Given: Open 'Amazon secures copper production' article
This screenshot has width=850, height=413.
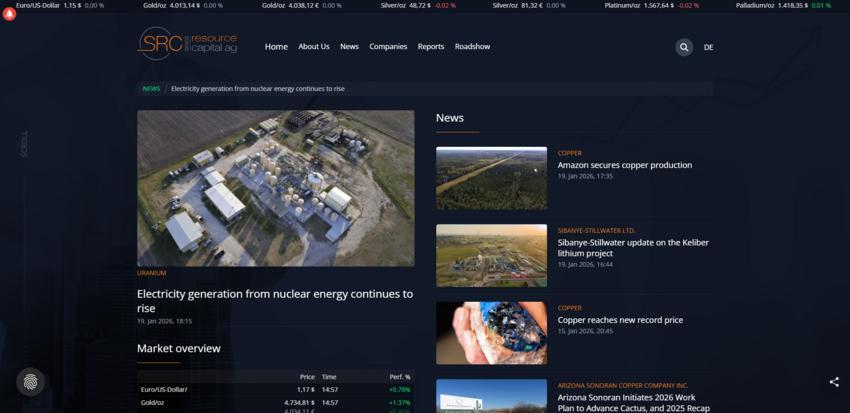Looking at the screenshot, I should (x=624, y=165).
